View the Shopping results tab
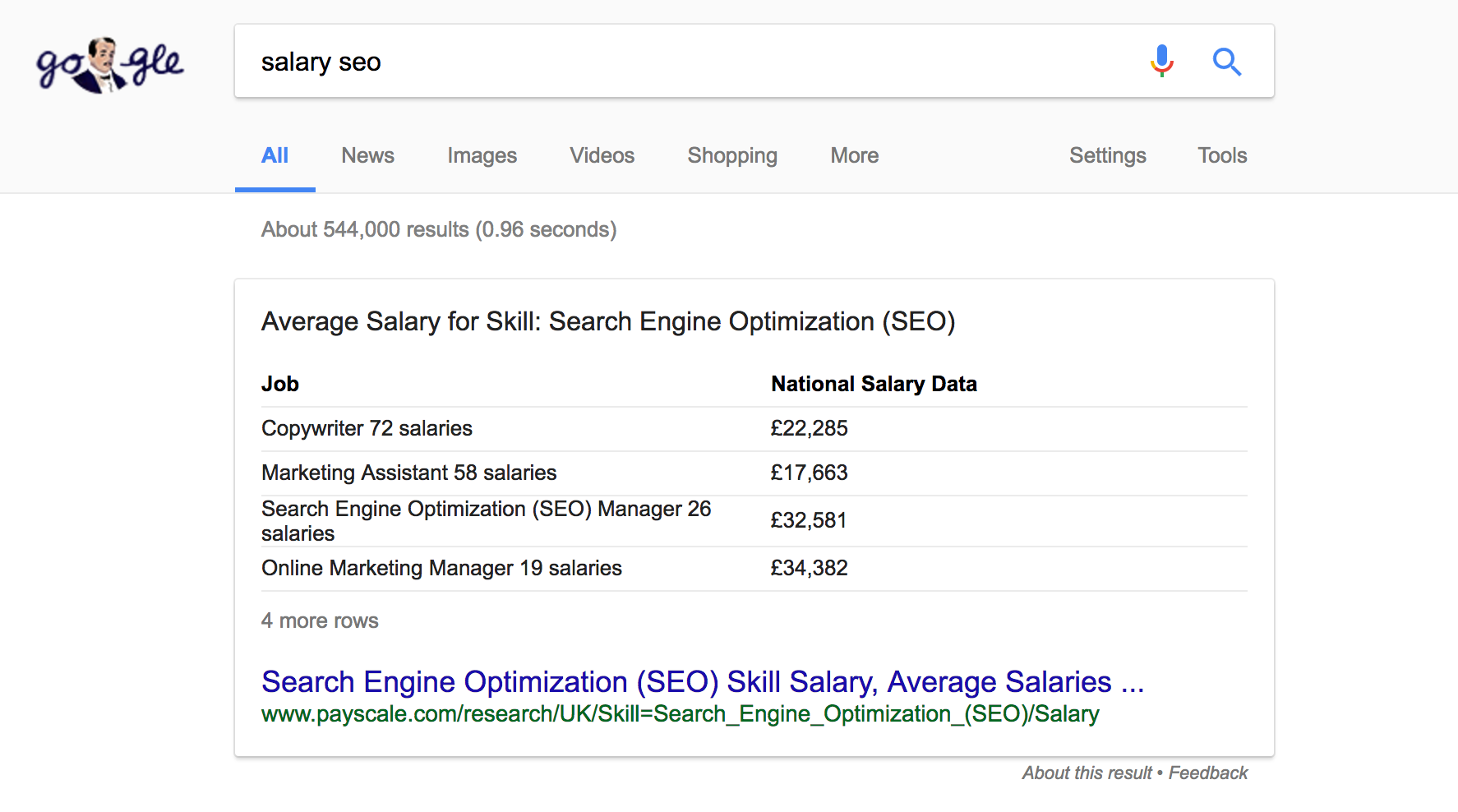The image size is (1458, 812). point(731,155)
